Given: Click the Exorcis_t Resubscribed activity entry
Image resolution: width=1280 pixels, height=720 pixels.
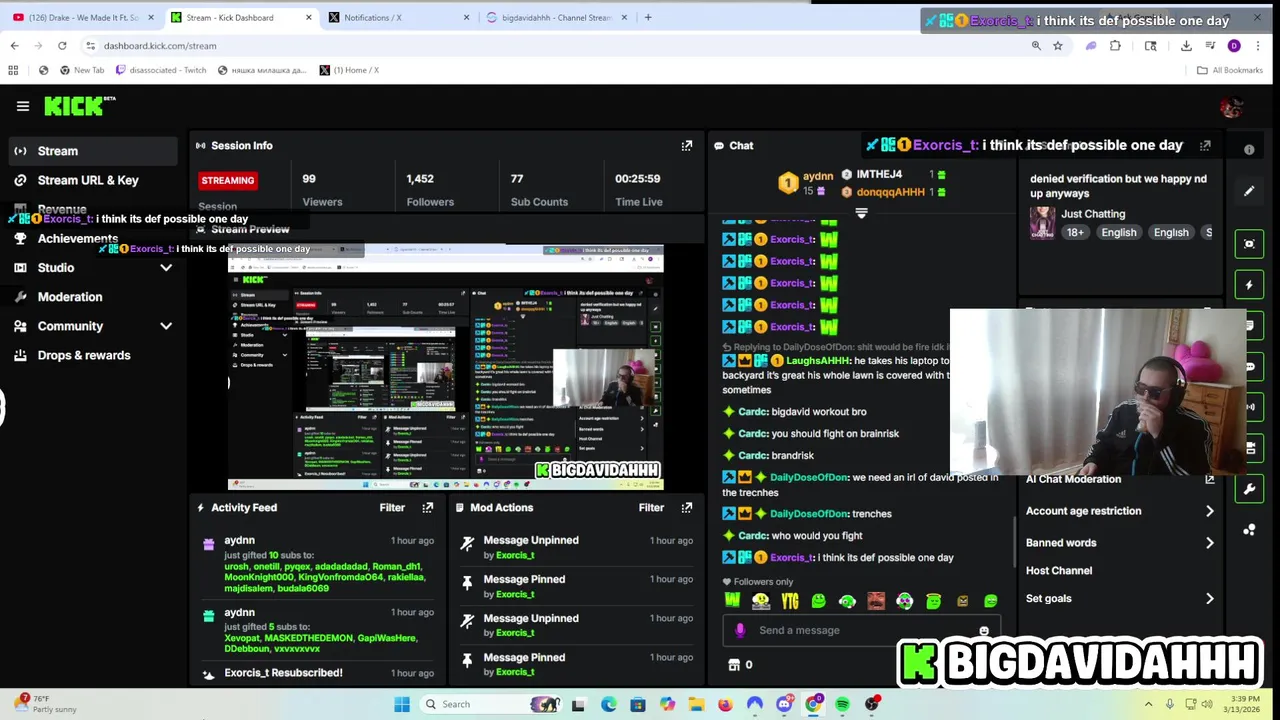Looking at the screenshot, I should point(283,673).
